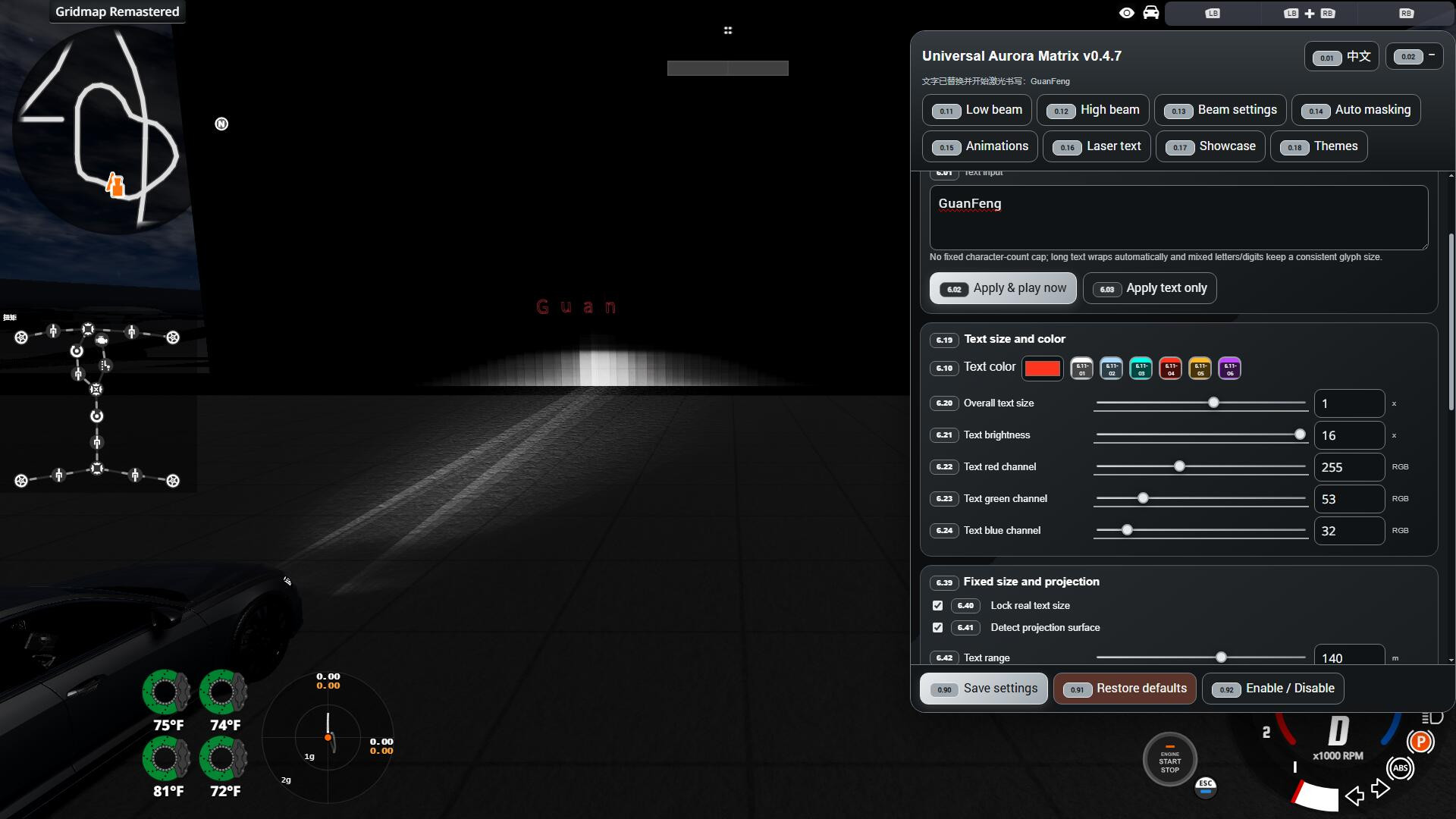This screenshot has height=819, width=1456.
Task: Open the High beam tab
Action: pyautogui.click(x=1093, y=110)
